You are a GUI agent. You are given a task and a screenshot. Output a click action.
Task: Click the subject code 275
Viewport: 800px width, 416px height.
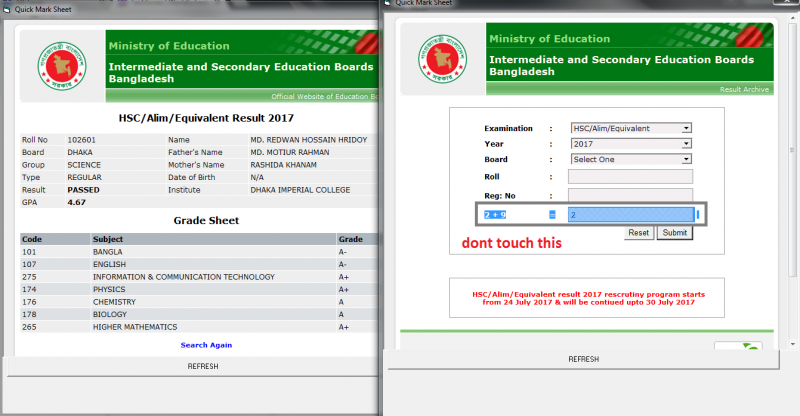tap(29, 277)
